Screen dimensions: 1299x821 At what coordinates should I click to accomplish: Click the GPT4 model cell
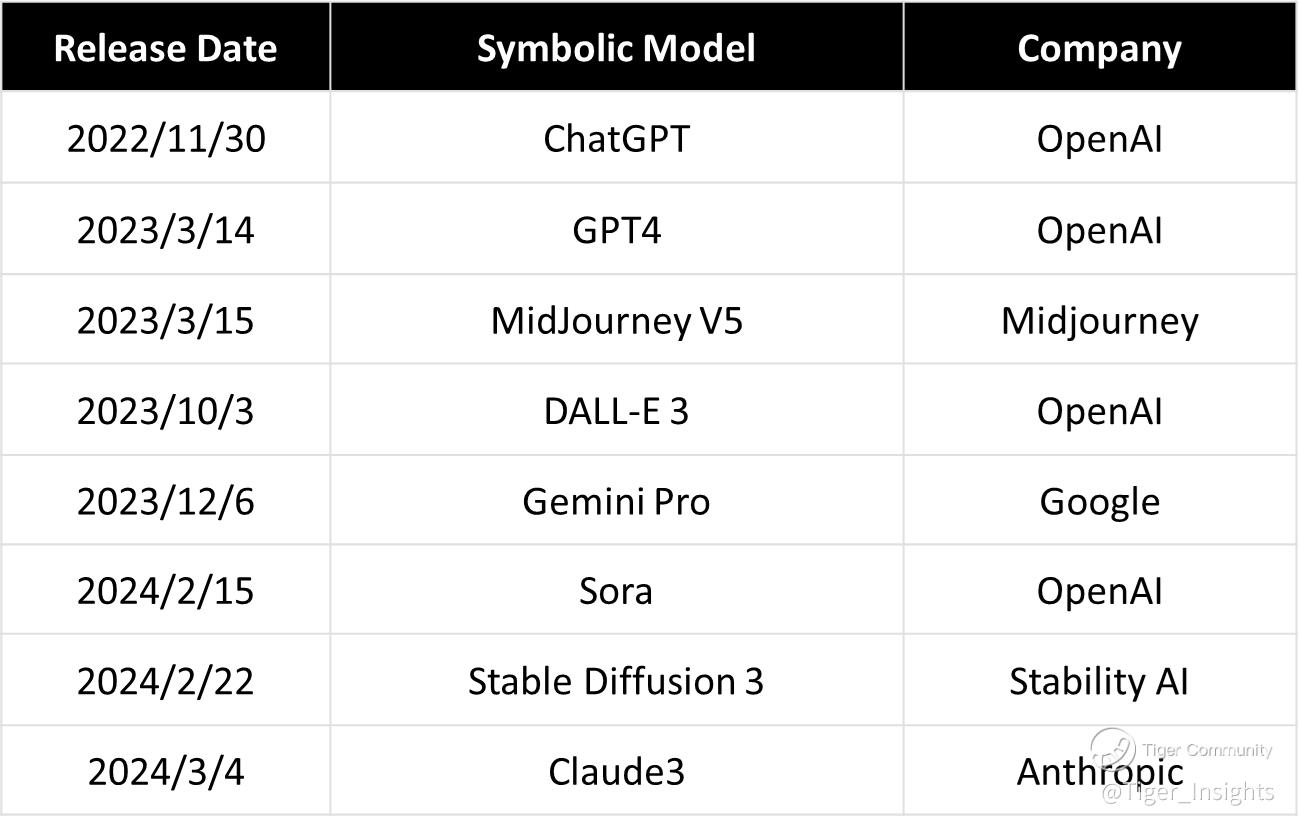click(x=616, y=230)
